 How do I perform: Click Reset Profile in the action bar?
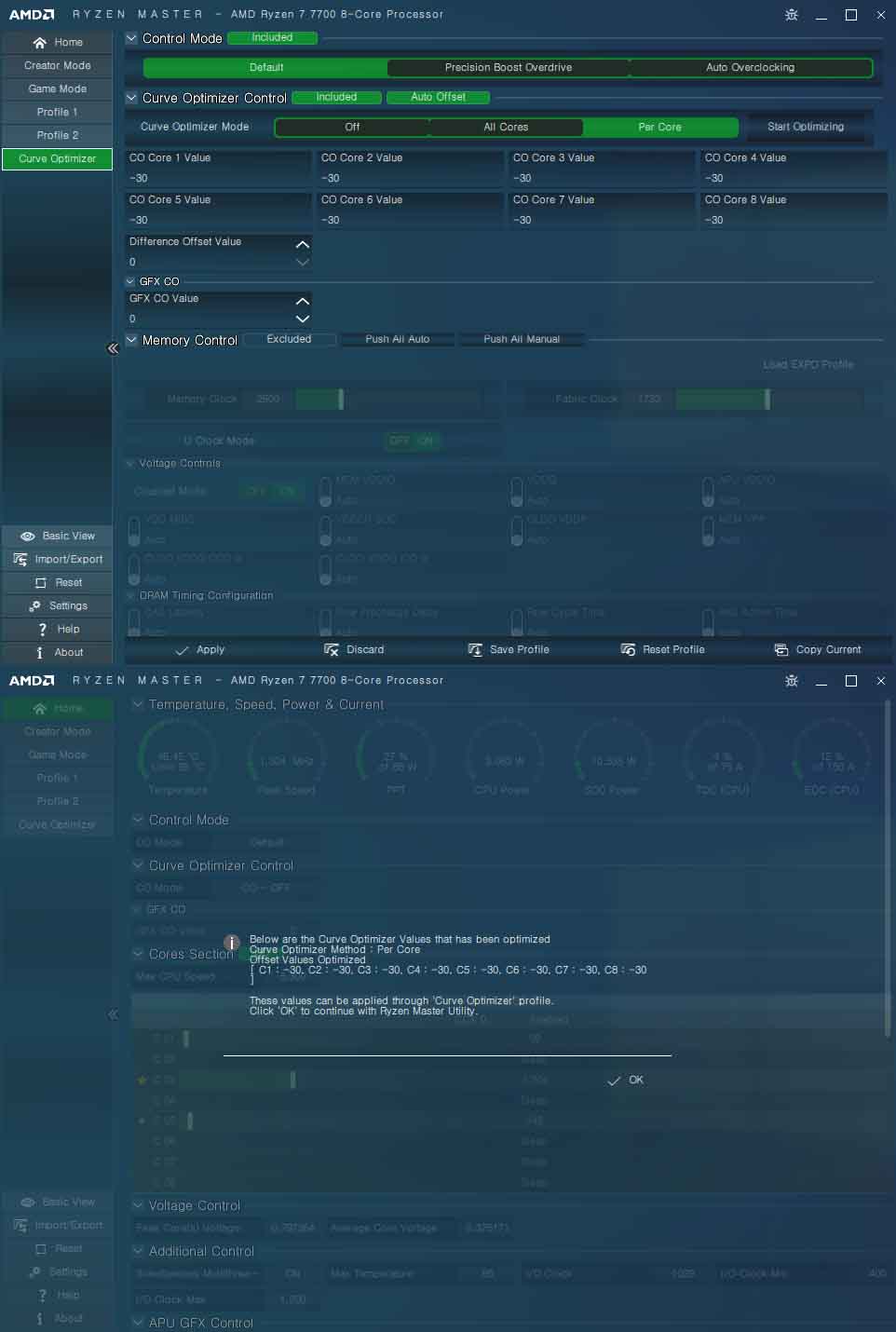click(x=662, y=650)
